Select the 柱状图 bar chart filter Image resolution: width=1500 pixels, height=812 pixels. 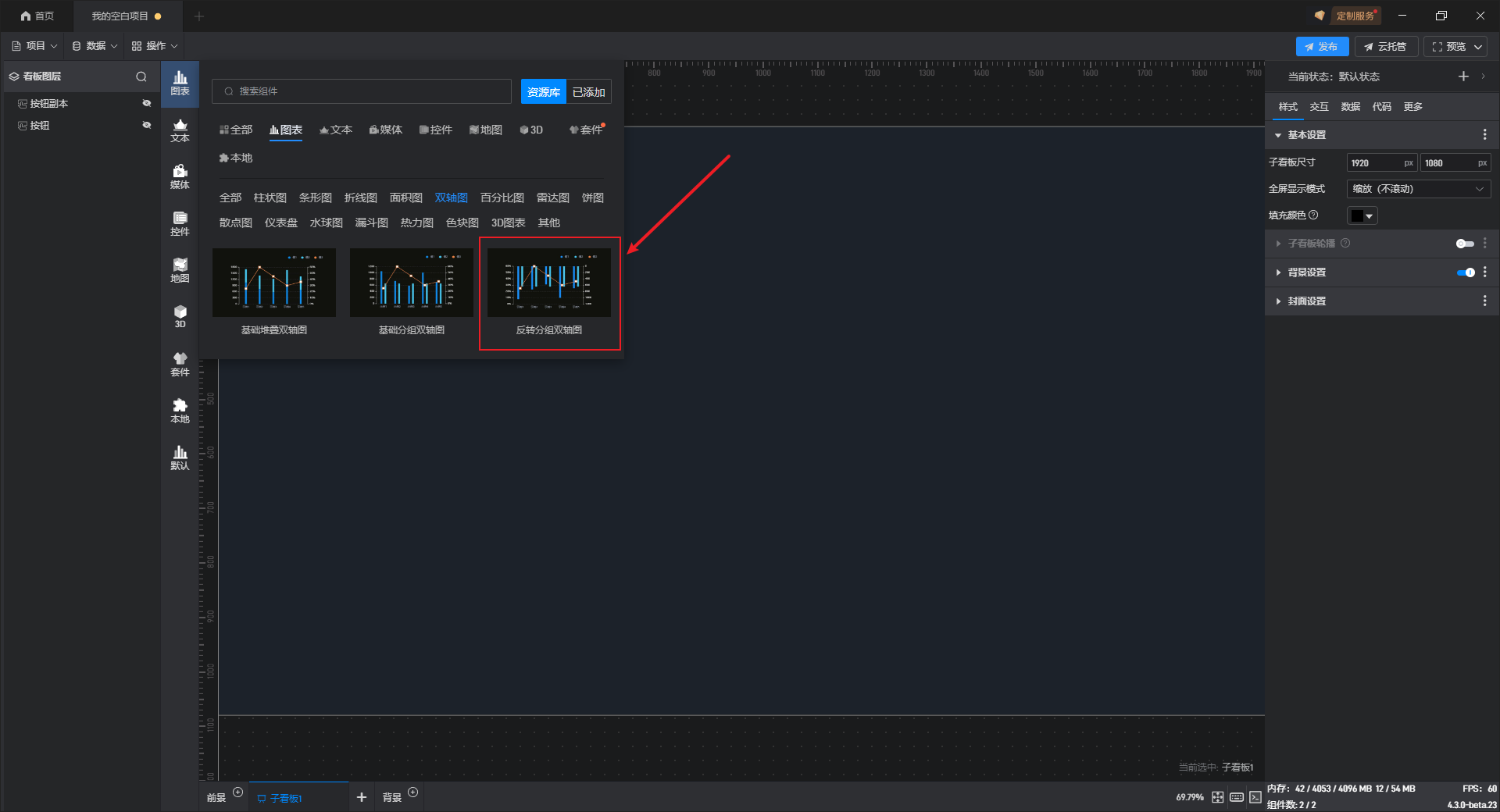pyautogui.click(x=270, y=198)
